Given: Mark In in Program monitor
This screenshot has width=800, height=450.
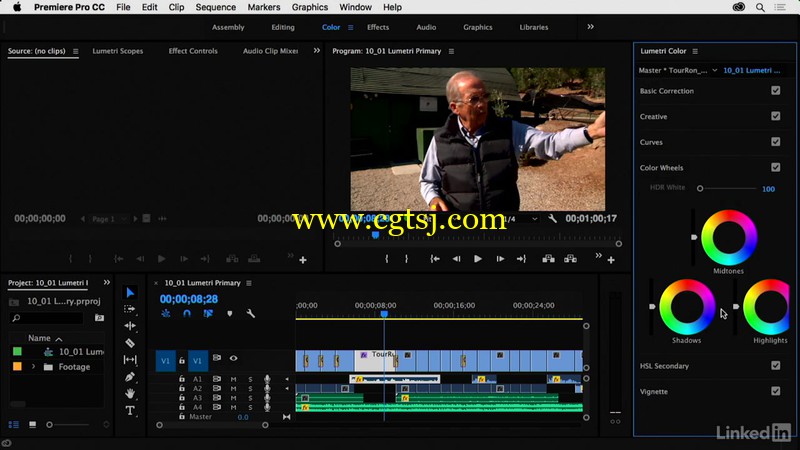Looking at the screenshot, I should point(387,259).
